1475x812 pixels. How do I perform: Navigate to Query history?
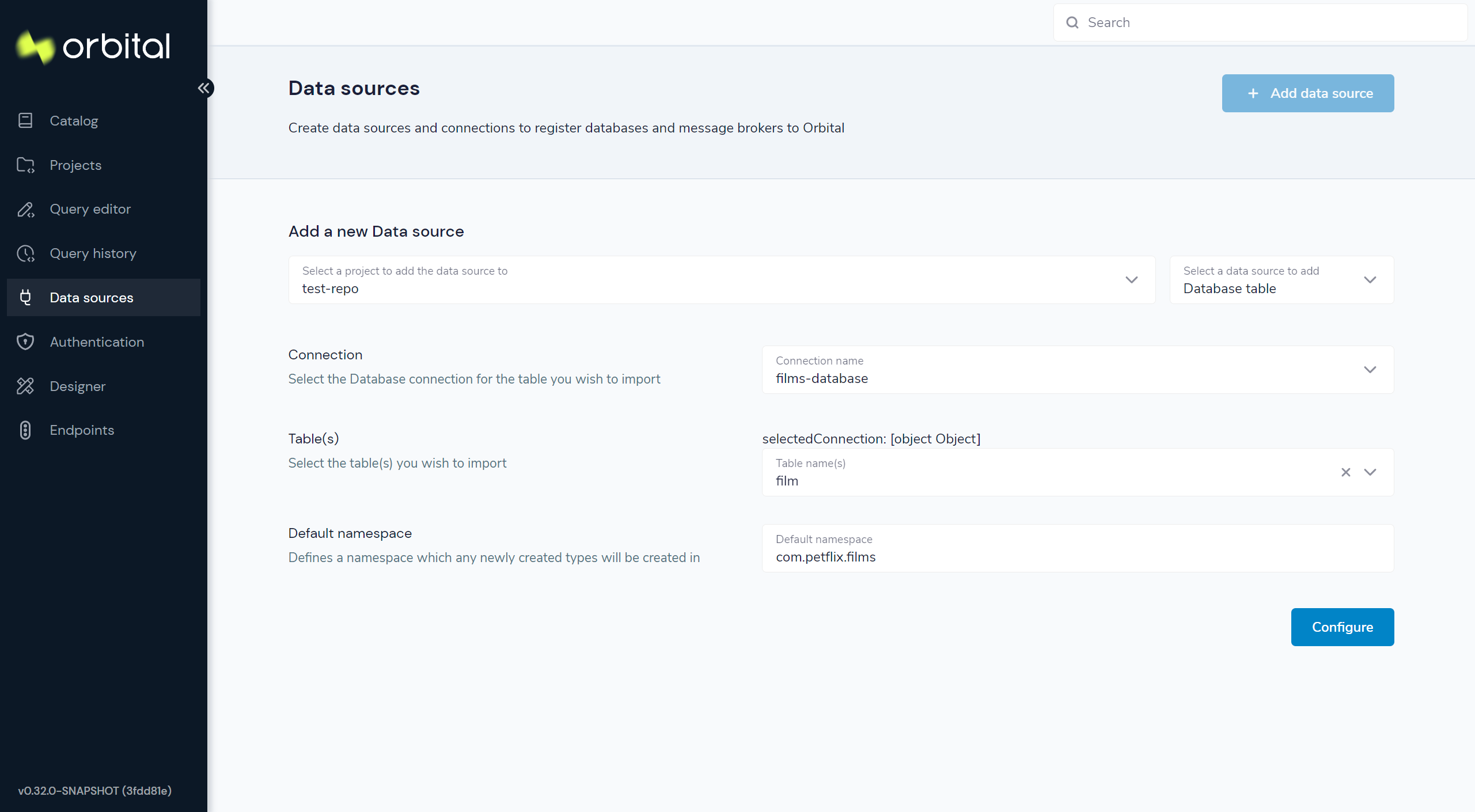104,253
